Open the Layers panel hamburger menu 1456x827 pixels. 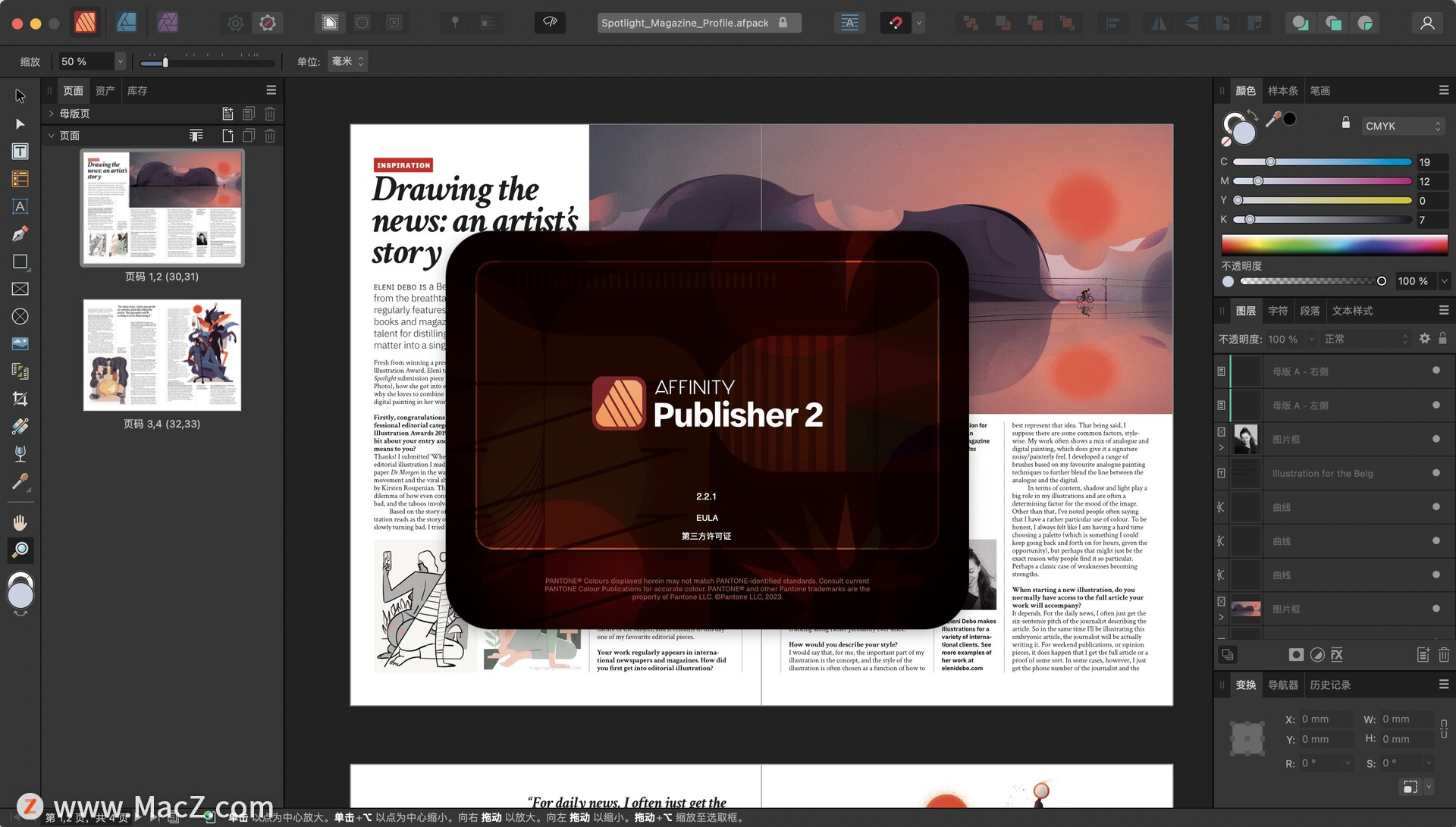[x=1444, y=310]
